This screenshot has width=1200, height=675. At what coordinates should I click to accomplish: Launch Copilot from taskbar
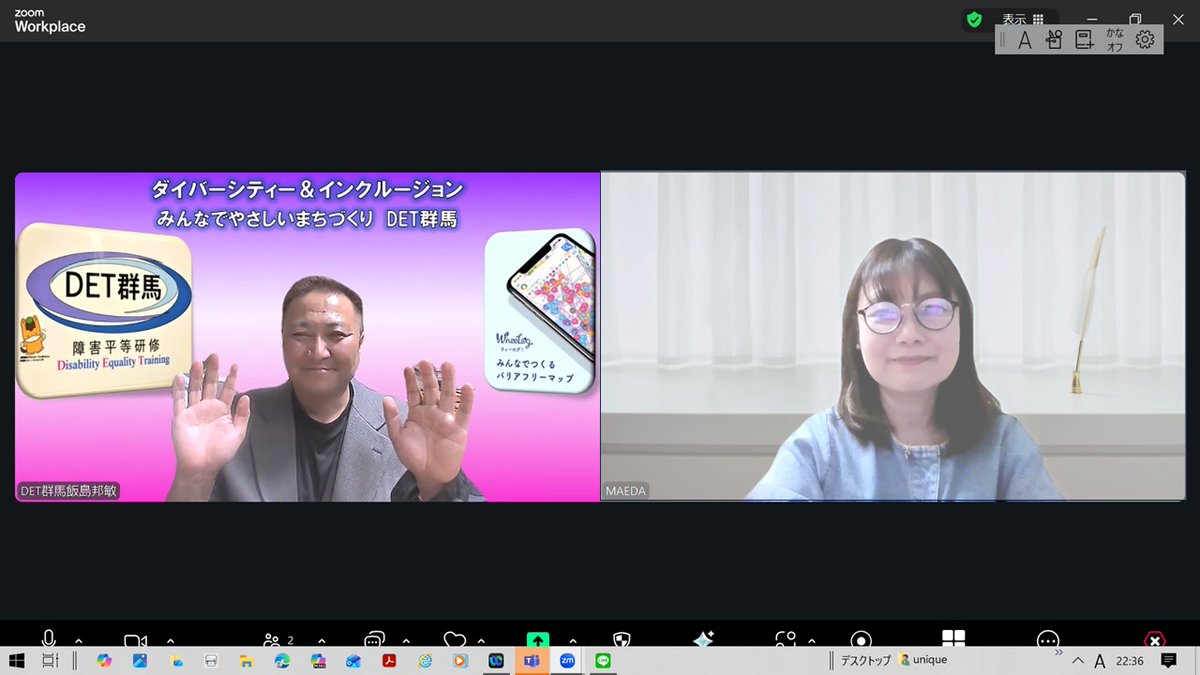(x=104, y=661)
